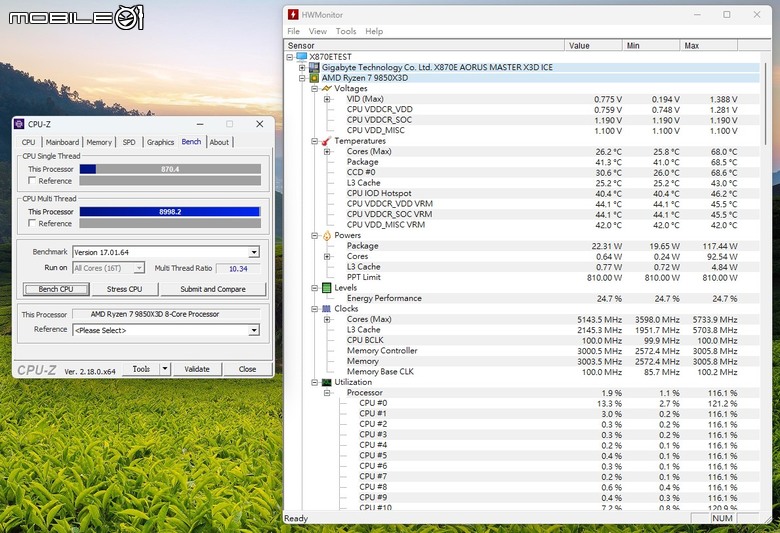This screenshot has width=780, height=533.
Task: Click the Temperatures thermometer icon
Action: (326, 141)
